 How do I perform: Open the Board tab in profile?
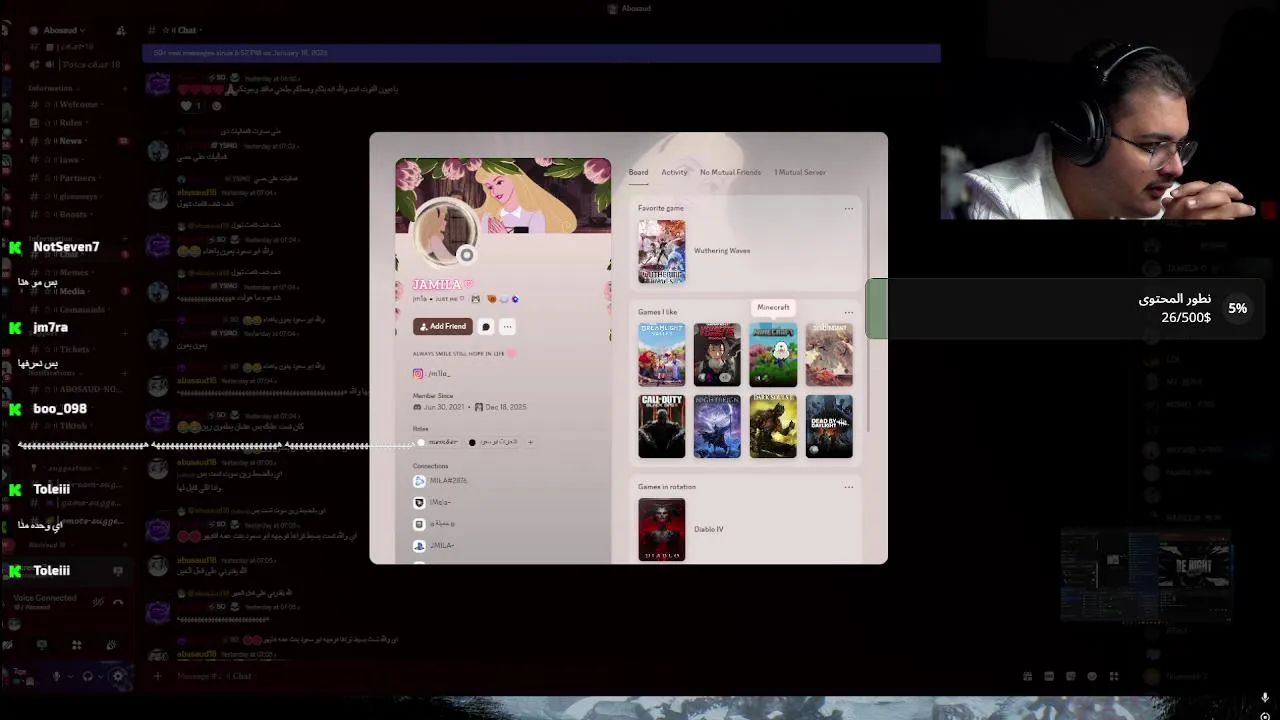point(638,172)
